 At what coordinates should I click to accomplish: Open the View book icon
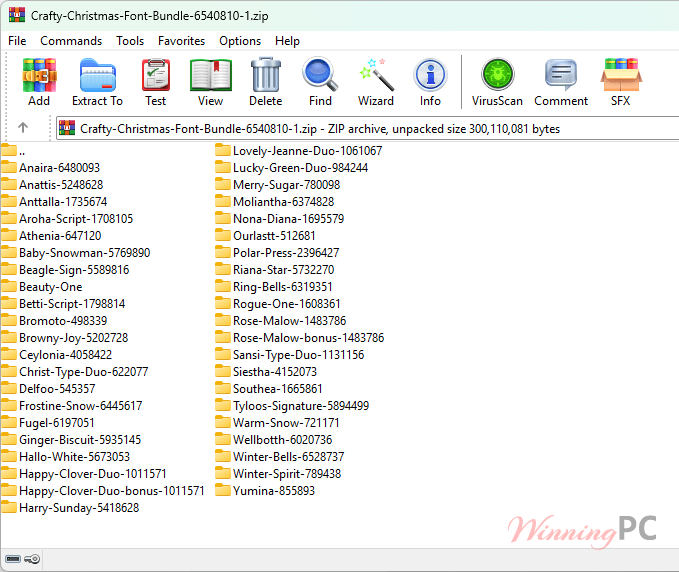(x=210, y=82)
